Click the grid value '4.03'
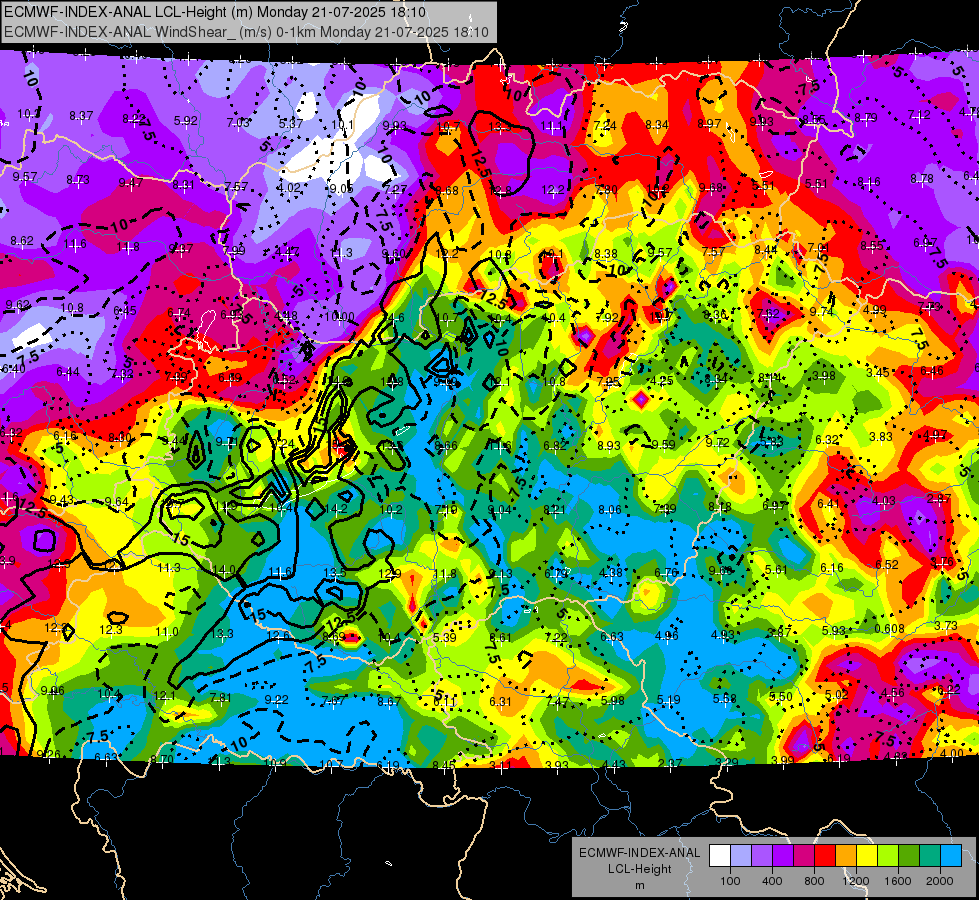979x900 pixels. (x=883, y=500)
